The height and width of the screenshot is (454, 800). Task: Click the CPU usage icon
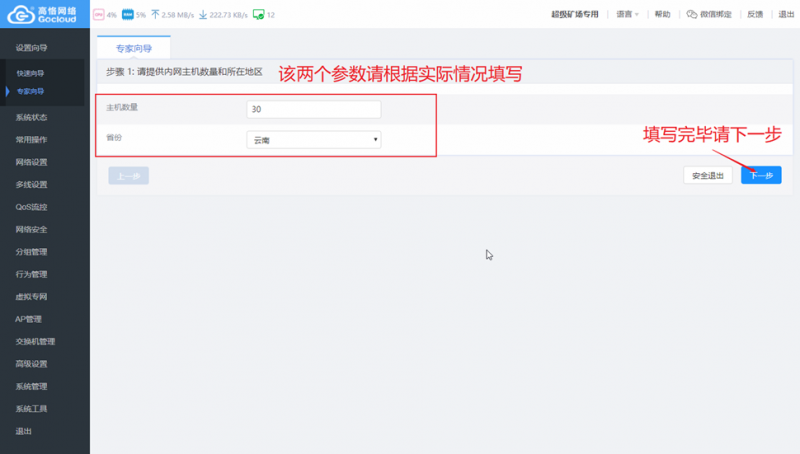pos(98,15)
